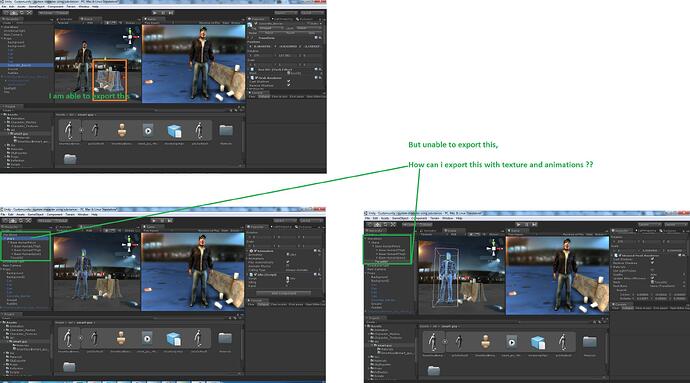Open the GameObject menu in the top window
This screenshot has width=690, height=383.
[36, 7]
